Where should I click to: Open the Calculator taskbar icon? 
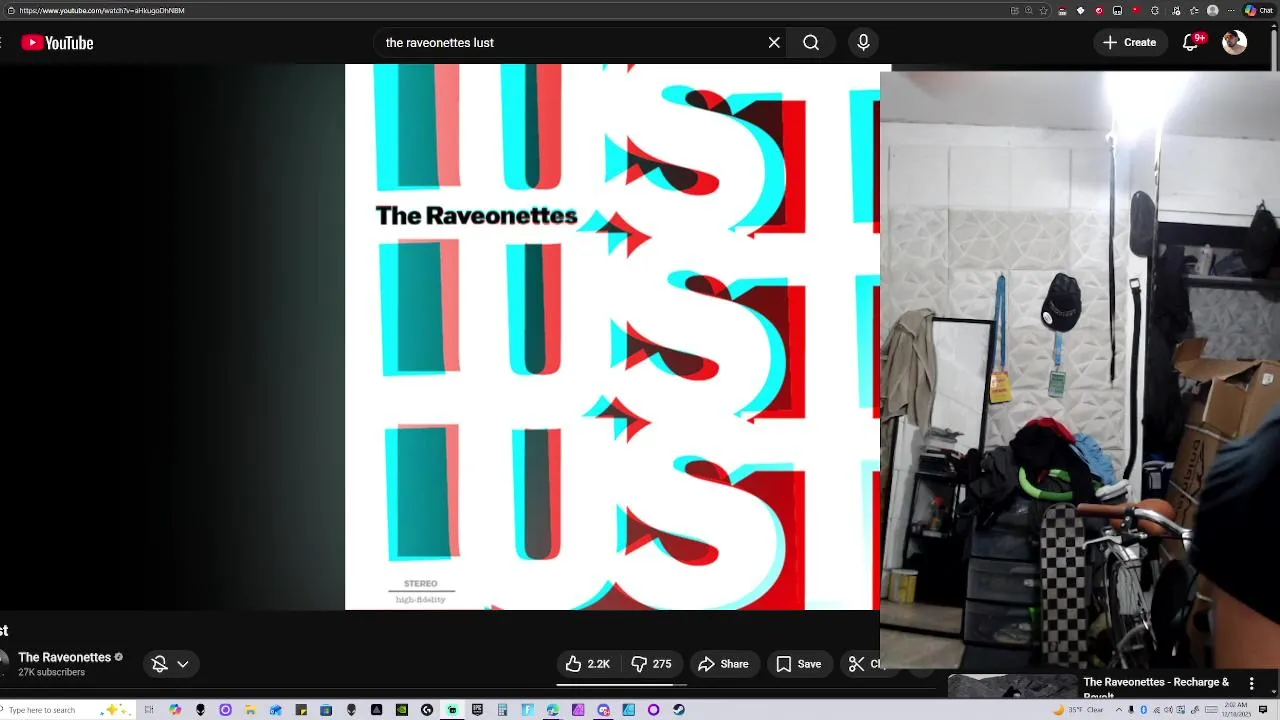[x=502, y=710]
